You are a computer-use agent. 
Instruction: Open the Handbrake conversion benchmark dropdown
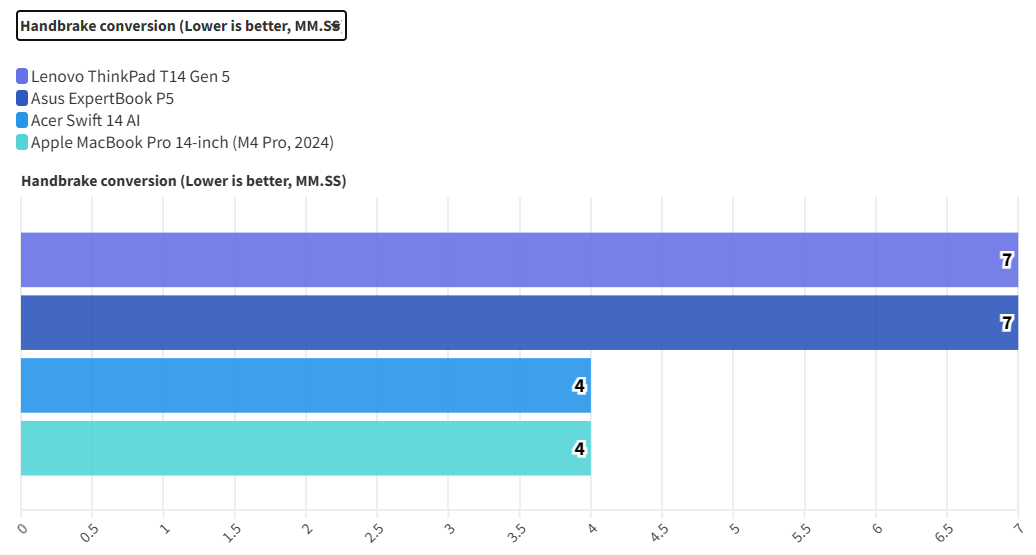tap(181, 26)
